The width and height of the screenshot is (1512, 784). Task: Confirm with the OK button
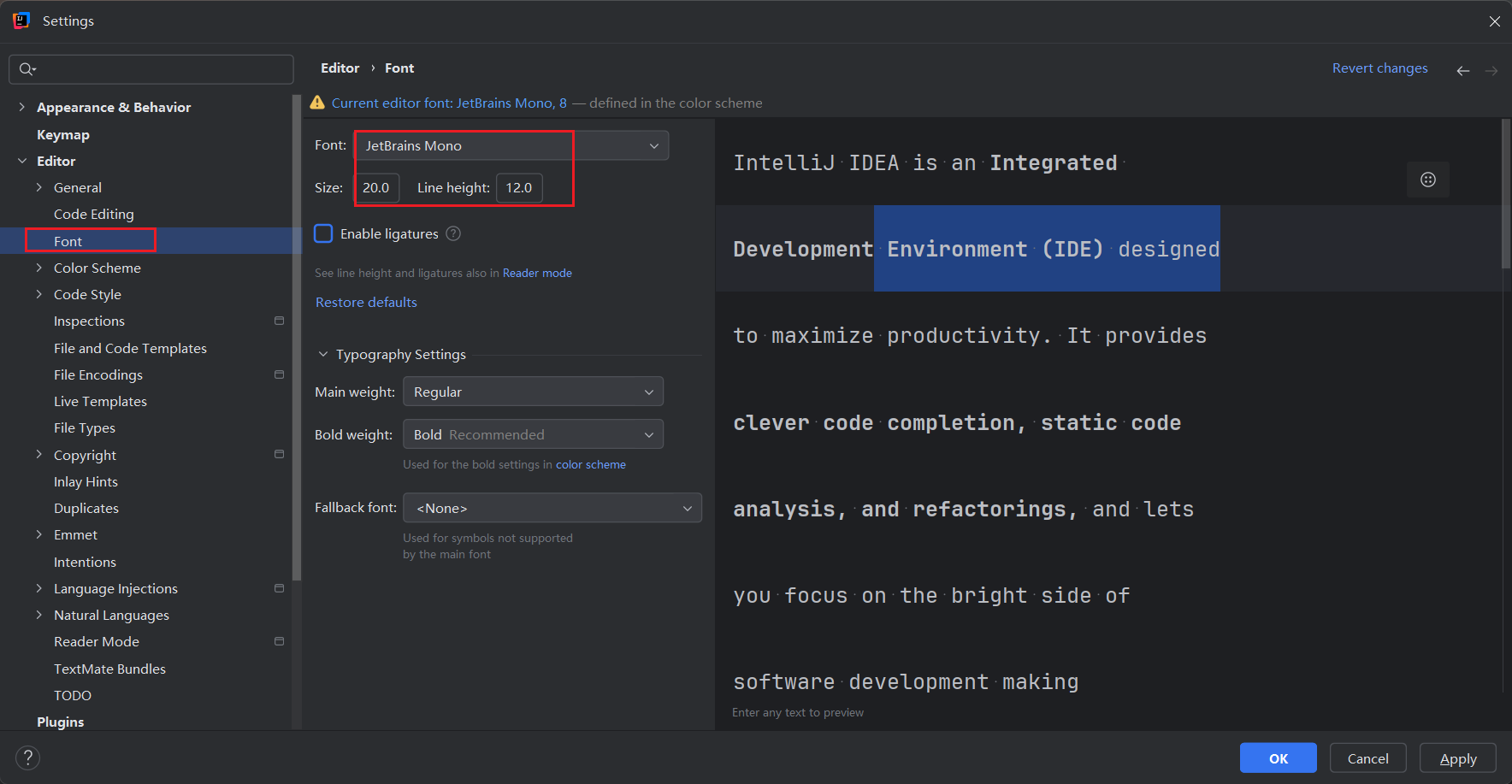pos(1279,758)
